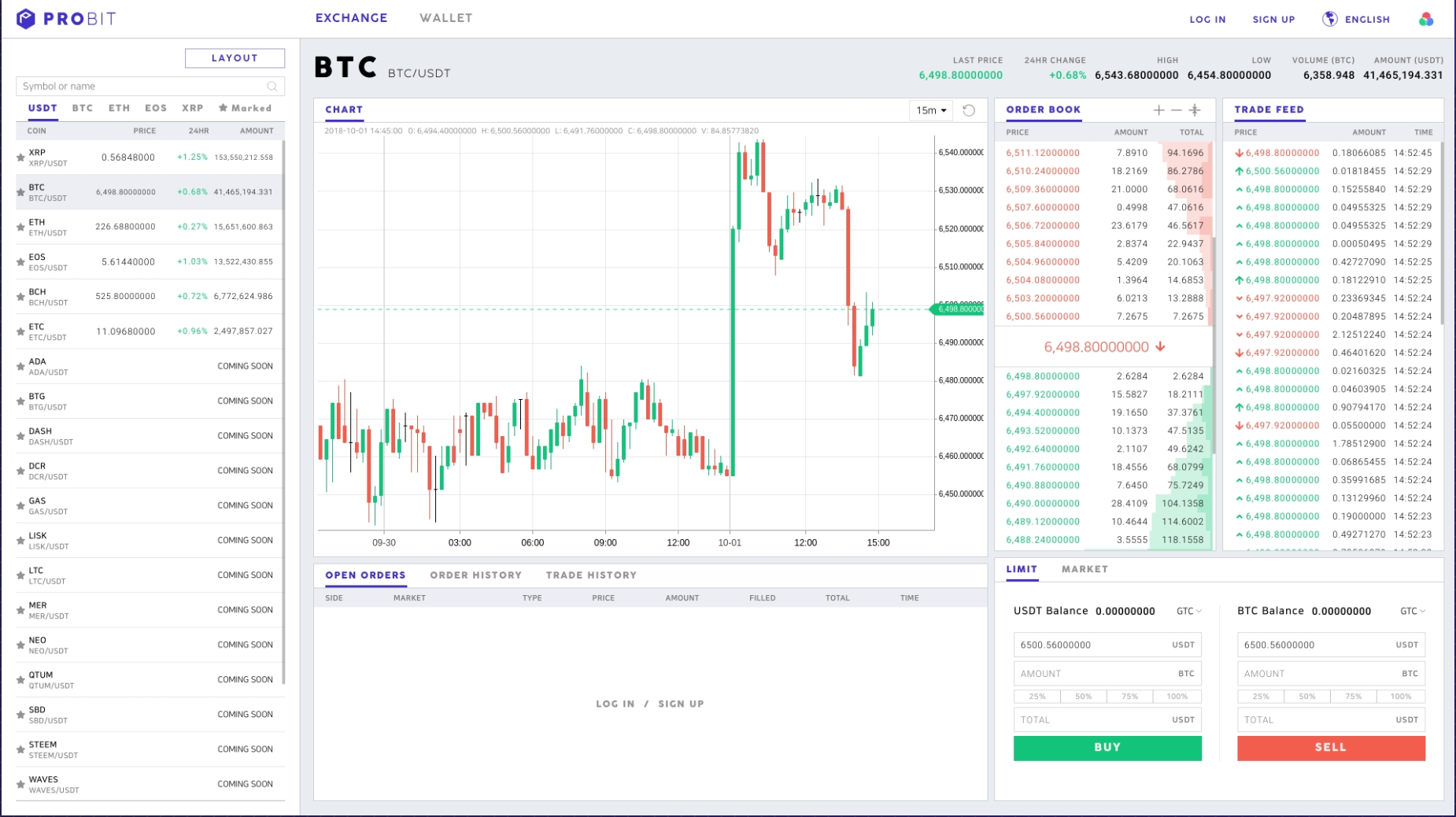Star the BTC/USDT pair
This screenshot has width=1456, height=817.
(20, 192)
